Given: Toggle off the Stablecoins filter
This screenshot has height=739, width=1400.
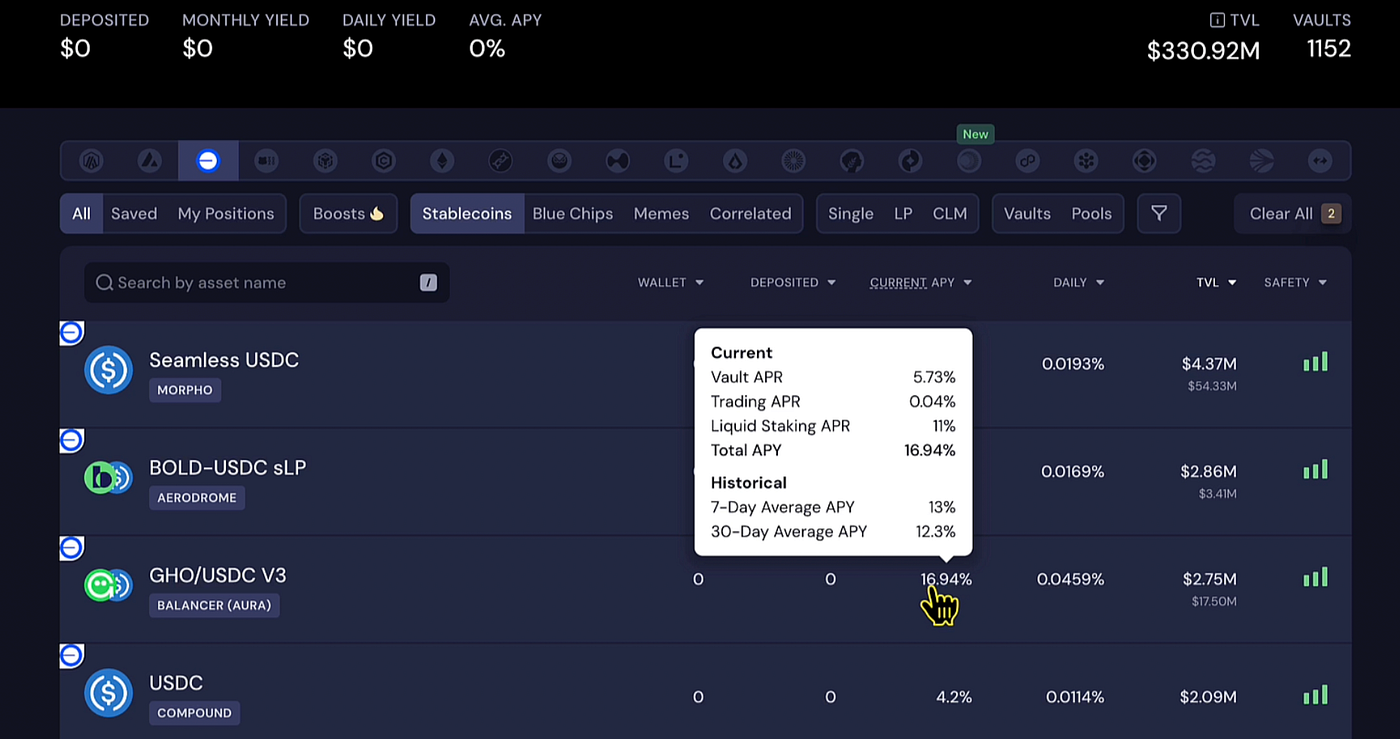Looking at the screenshot, I should [x=467, y=213].
